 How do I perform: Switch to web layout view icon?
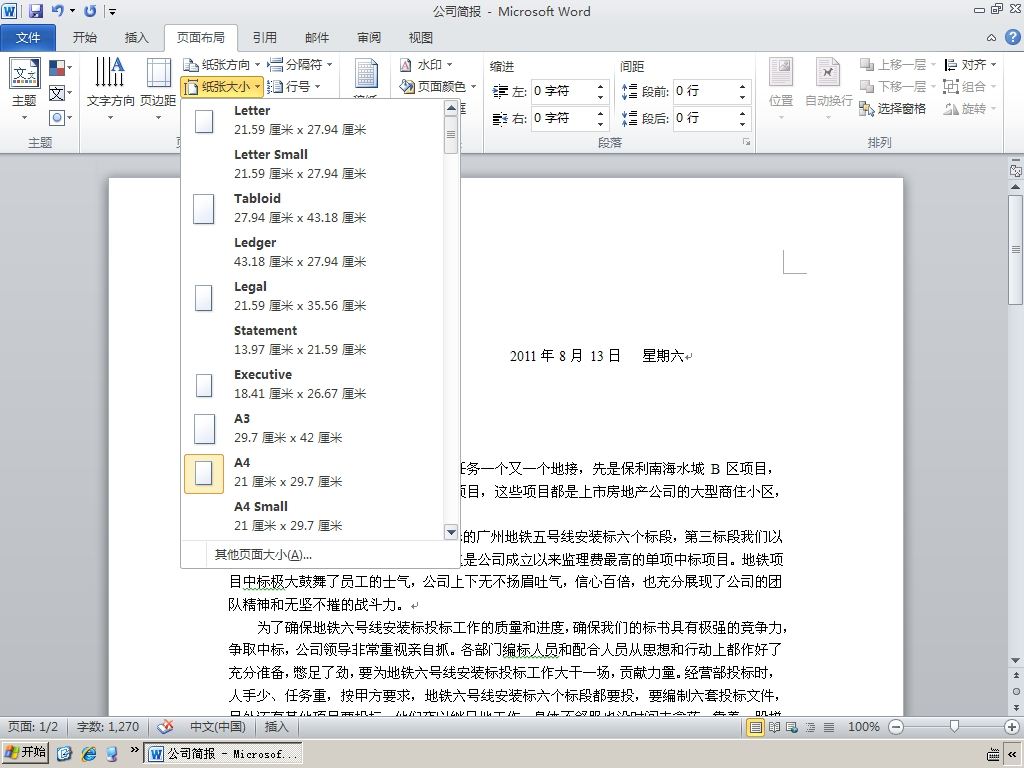[792, 727]
